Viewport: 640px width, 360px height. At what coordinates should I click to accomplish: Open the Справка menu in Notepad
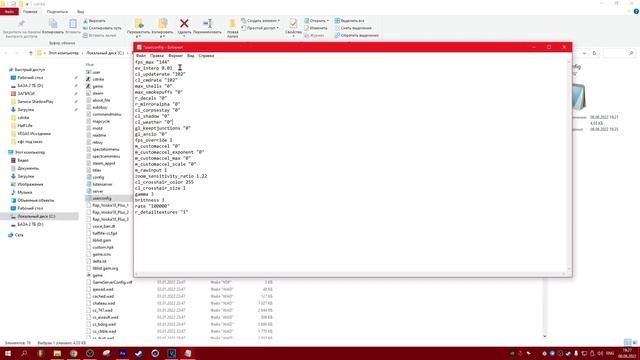pyautogui.click(x=206, y=56)
